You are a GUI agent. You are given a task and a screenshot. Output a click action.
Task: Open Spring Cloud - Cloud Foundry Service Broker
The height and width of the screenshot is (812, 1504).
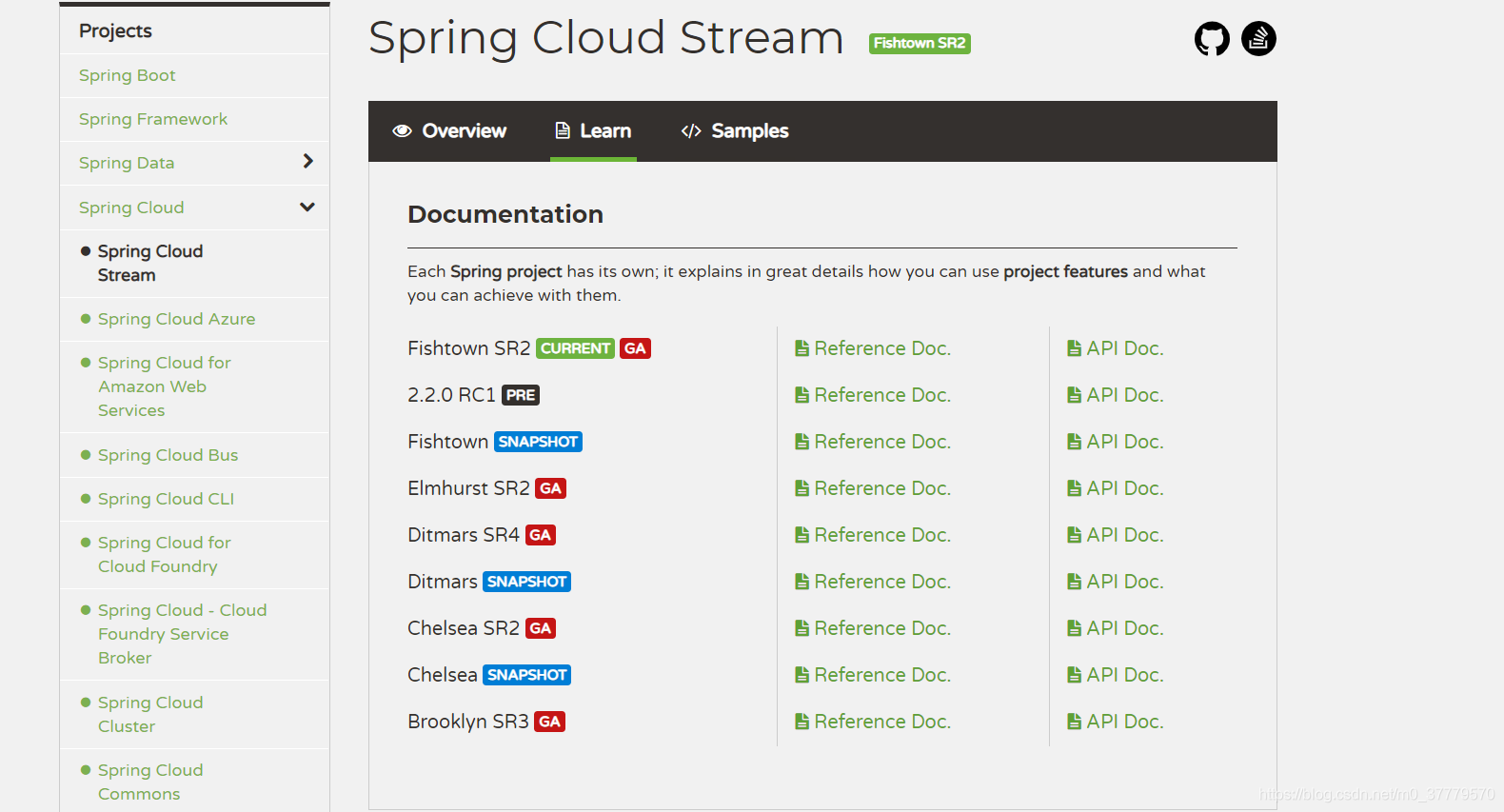[183, 634]
